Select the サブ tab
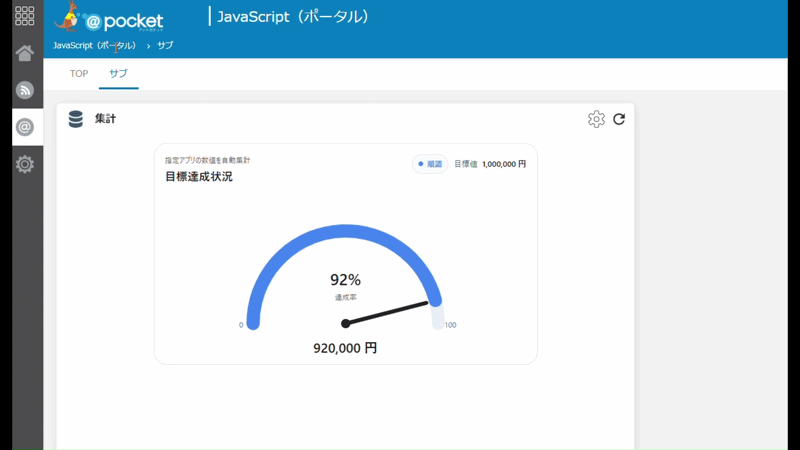This screenshot has width=800, height=450. pyautogui.click(x=118, y=73)
